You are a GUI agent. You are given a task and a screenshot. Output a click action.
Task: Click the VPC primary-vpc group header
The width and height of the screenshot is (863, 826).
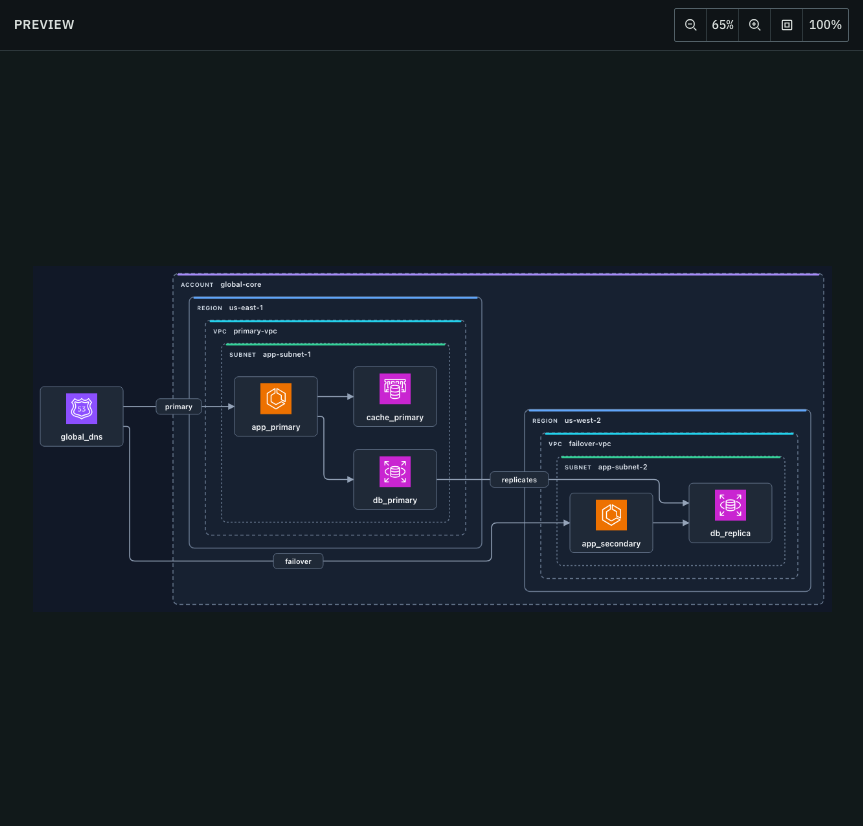click(x=245, y=331)
